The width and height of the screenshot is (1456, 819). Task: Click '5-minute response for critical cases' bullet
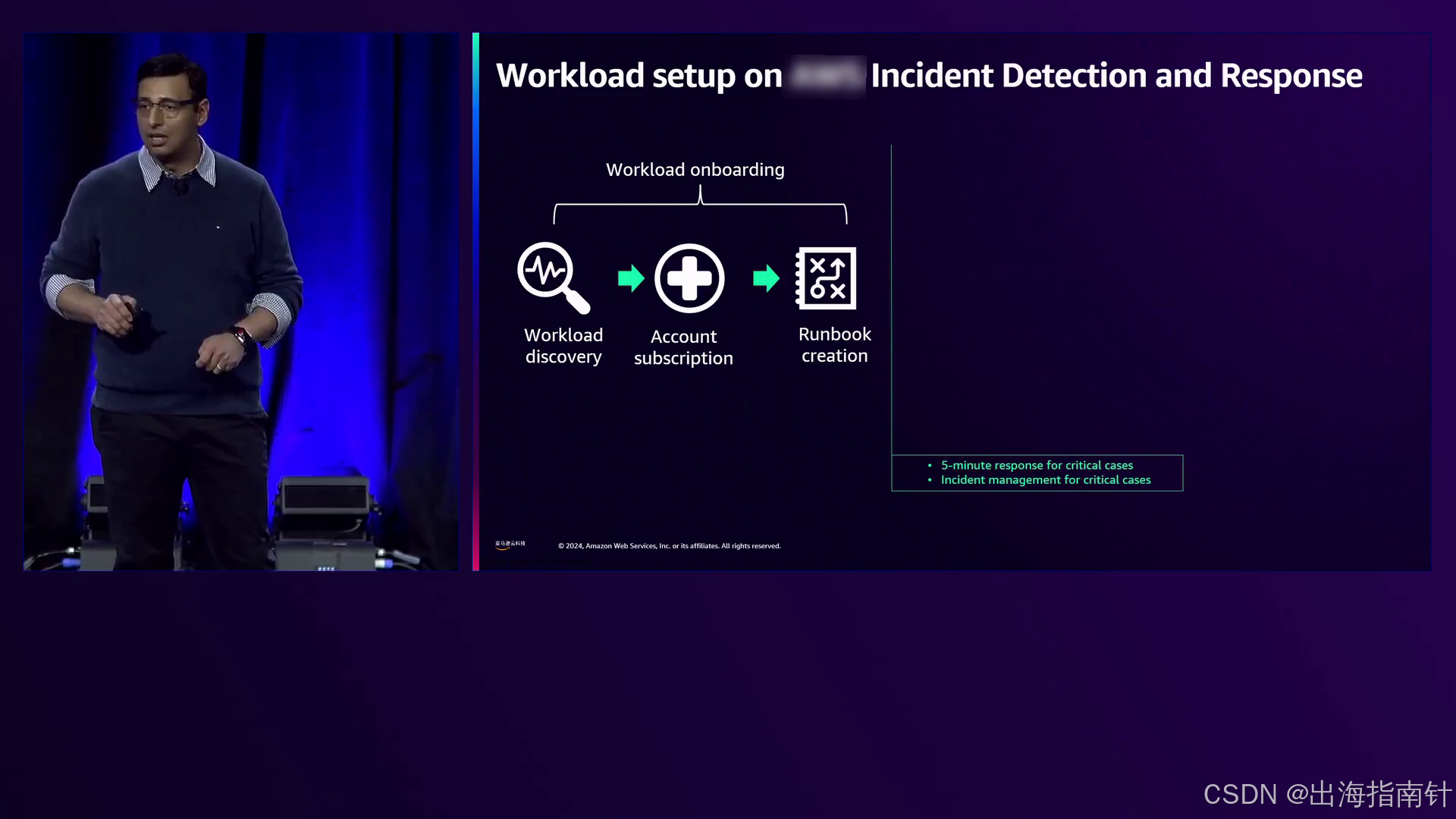(x=1036, y=465)
